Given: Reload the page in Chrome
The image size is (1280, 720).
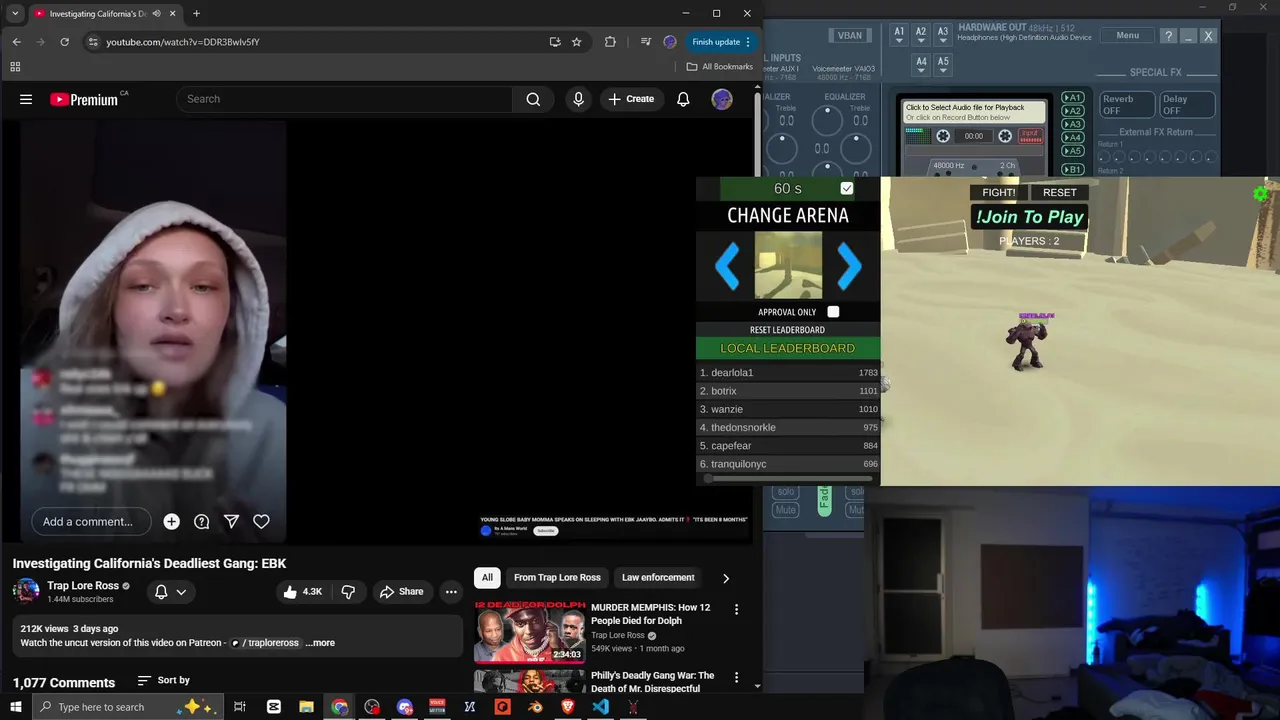Looking at the screenshot, I should coord(65,42).
